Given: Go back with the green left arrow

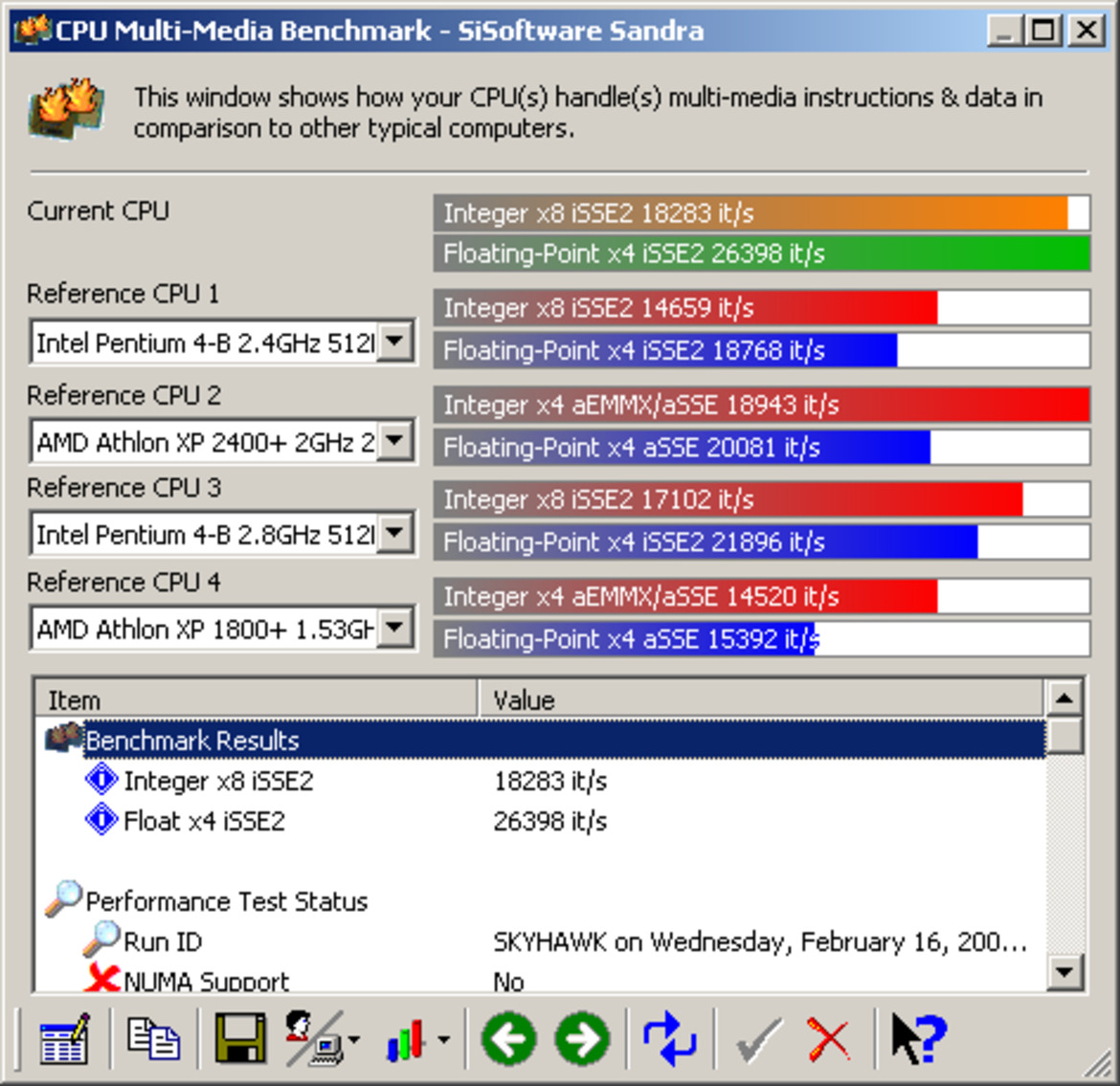Looking at the screenshot, I should 508,1039.
